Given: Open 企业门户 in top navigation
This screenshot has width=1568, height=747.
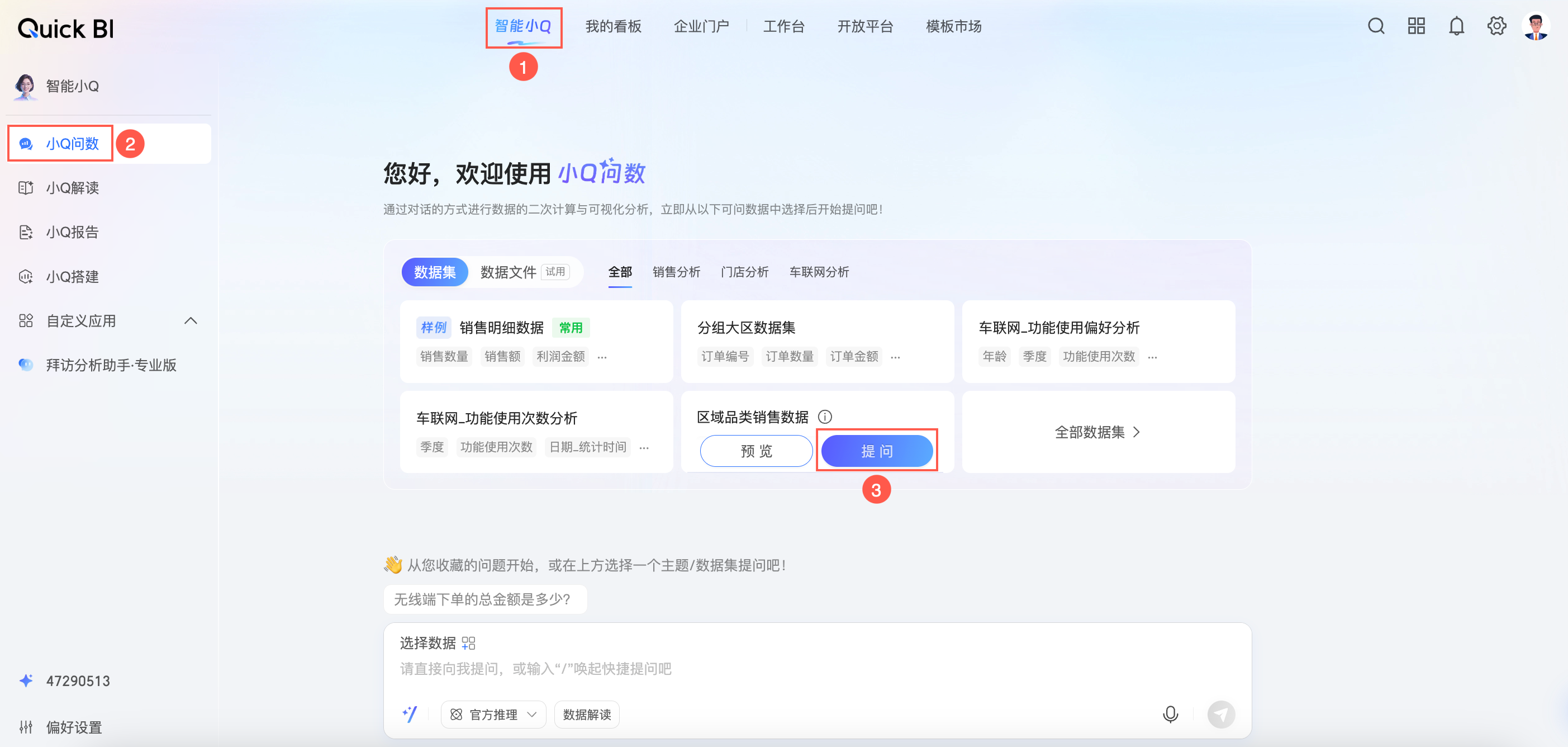Looking at the screenshot, I should pos(701,26).
